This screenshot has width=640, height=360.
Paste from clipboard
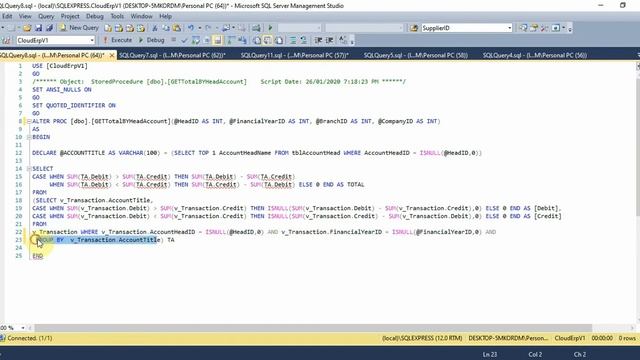coord(177,28)
